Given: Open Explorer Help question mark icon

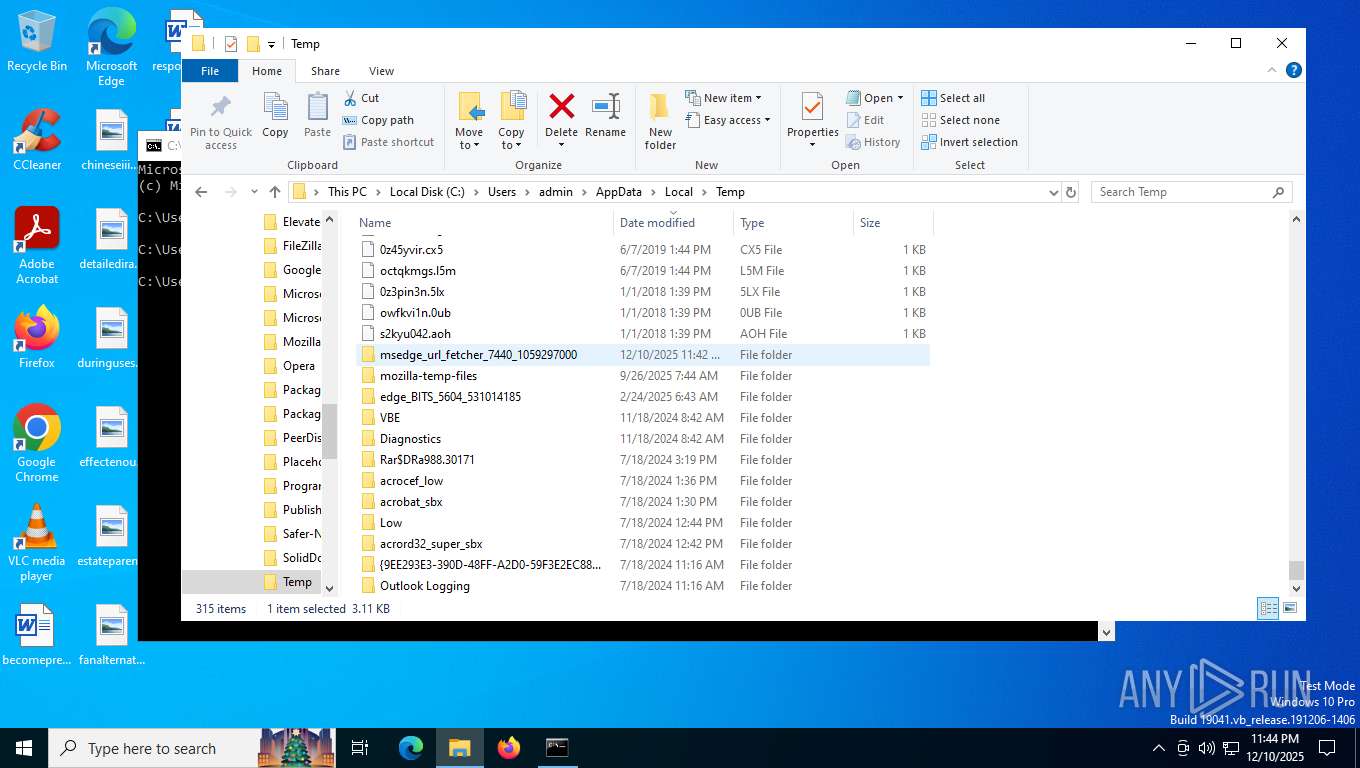Looking at the screenshot, I should [1293, 70].
